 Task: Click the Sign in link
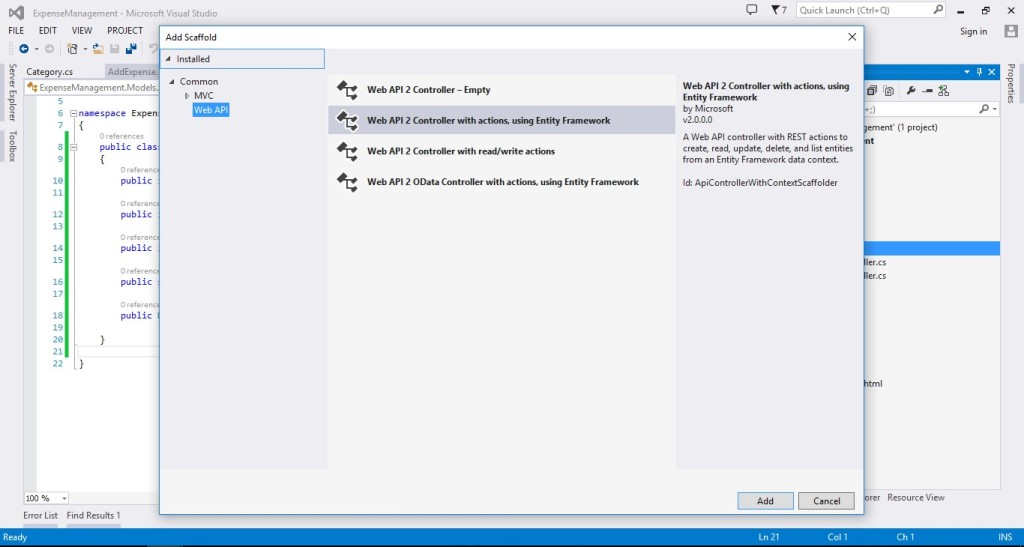point(973,31)
